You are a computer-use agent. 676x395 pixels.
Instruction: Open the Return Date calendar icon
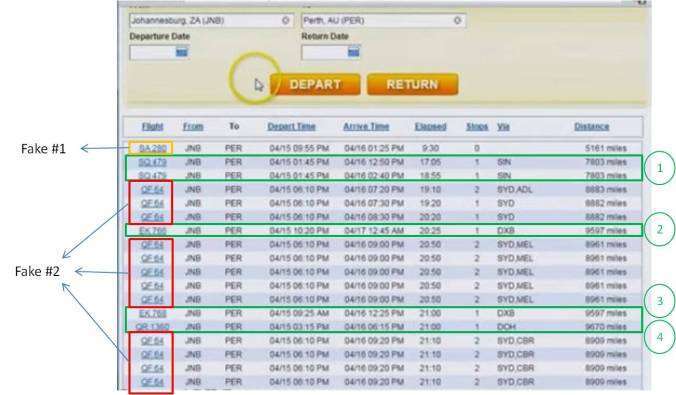tap(354, 53)
